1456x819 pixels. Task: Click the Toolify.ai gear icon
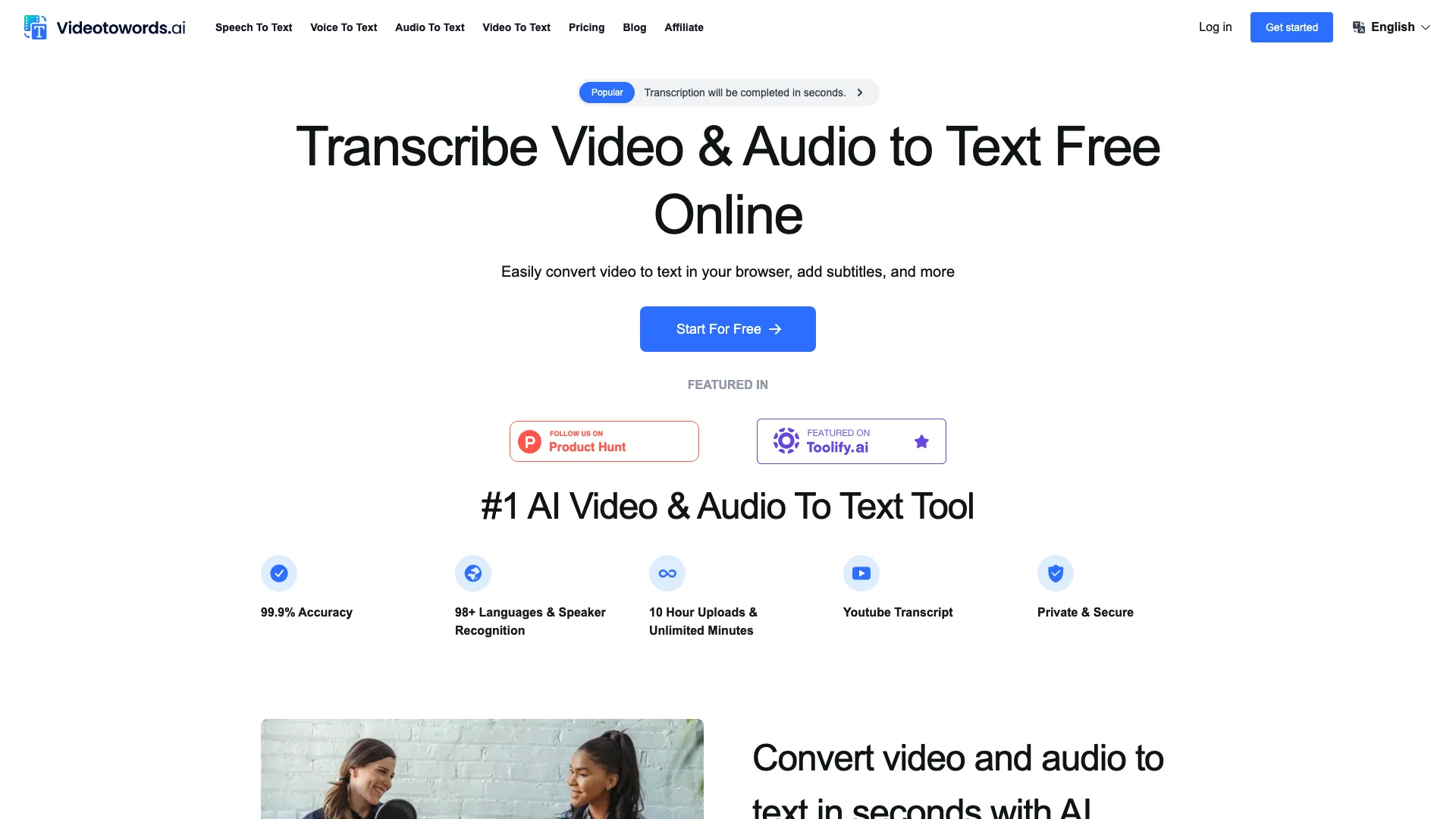(x=785, y=441)
